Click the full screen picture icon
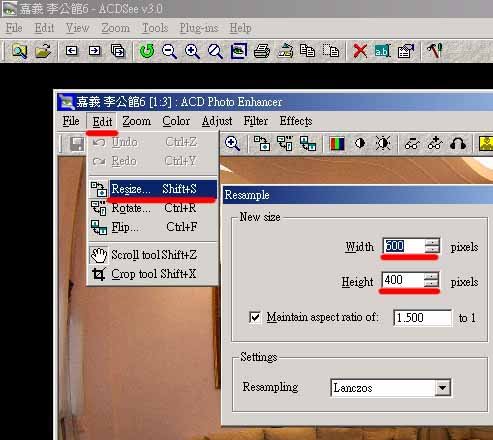This screenshot has height=440, width=493. (239, 51)
